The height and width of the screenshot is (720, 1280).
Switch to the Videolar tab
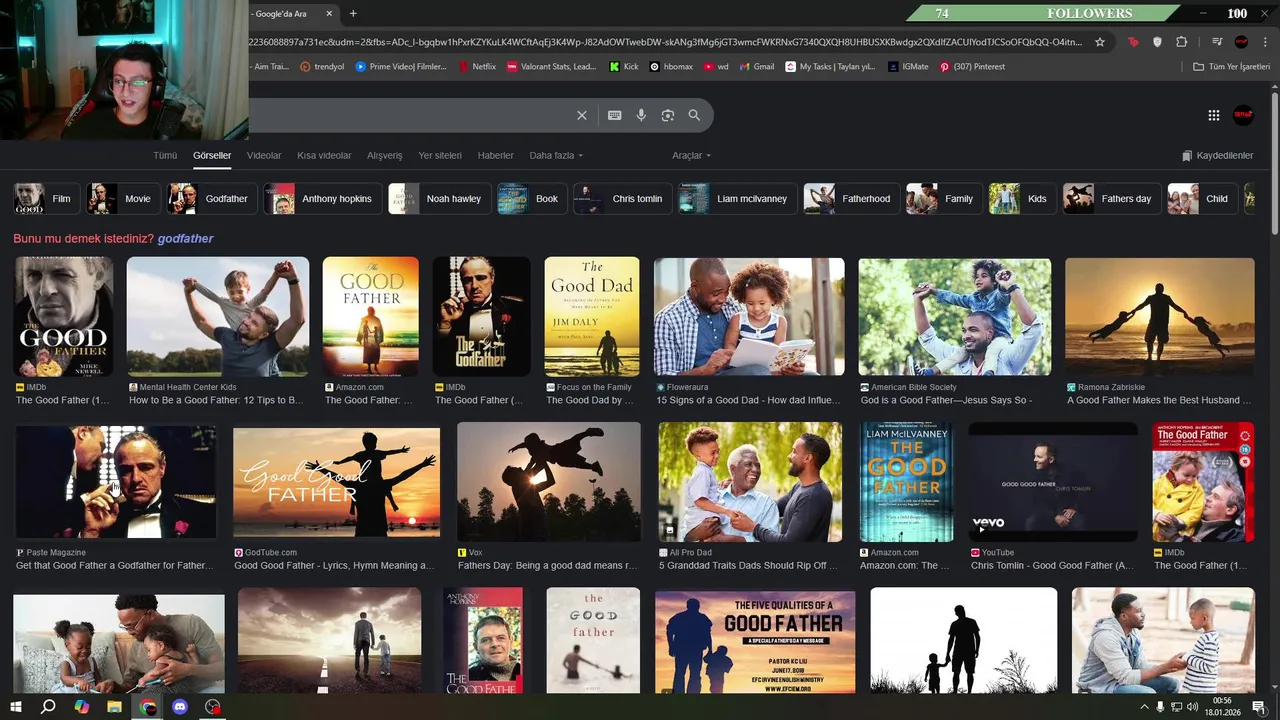[x=264, y=156]
